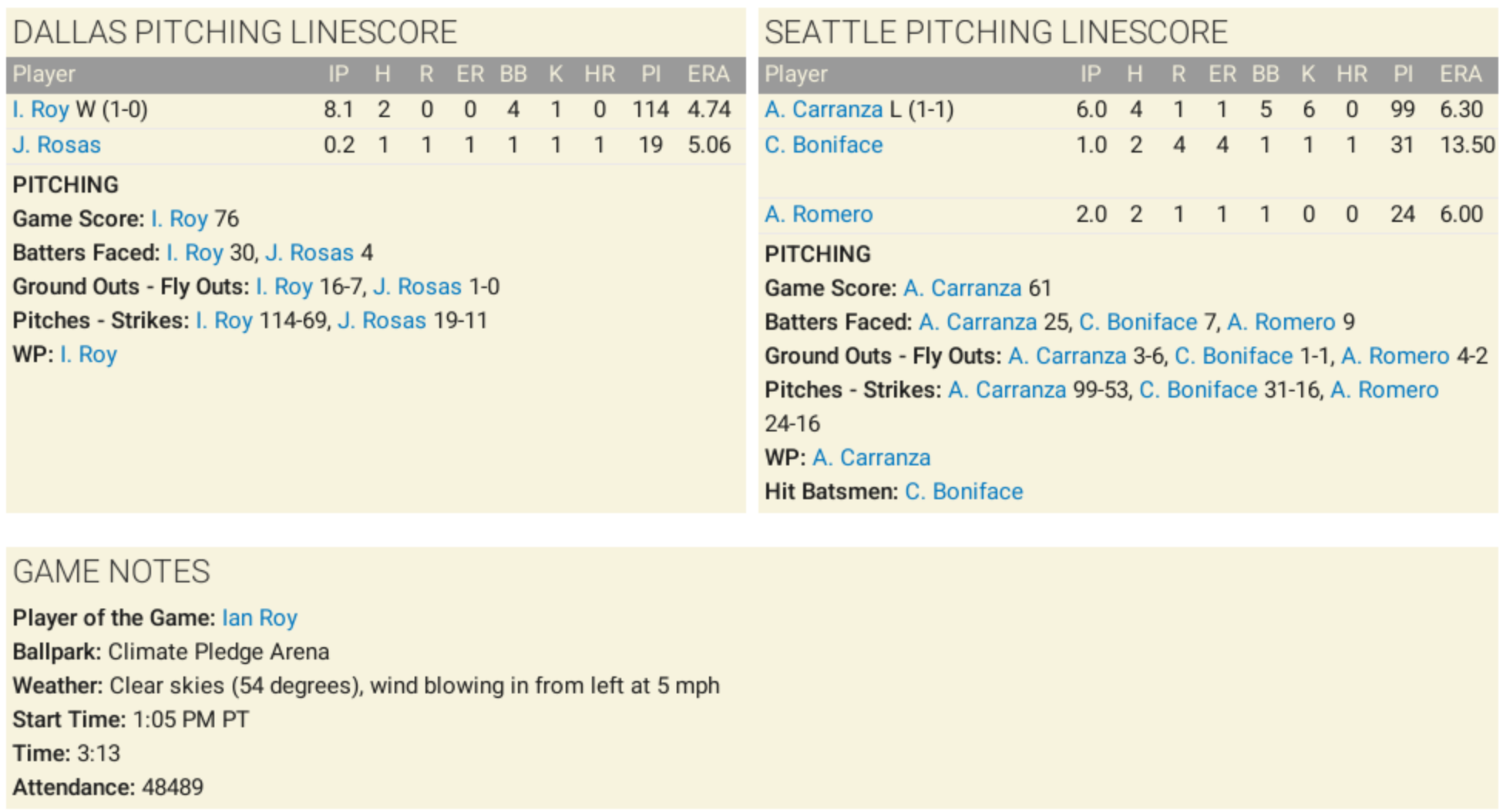Viewport: 1503px width, 812px height.
Task: Click J. Rosas in Dallas linescore table row
Action: coord(56,145)
